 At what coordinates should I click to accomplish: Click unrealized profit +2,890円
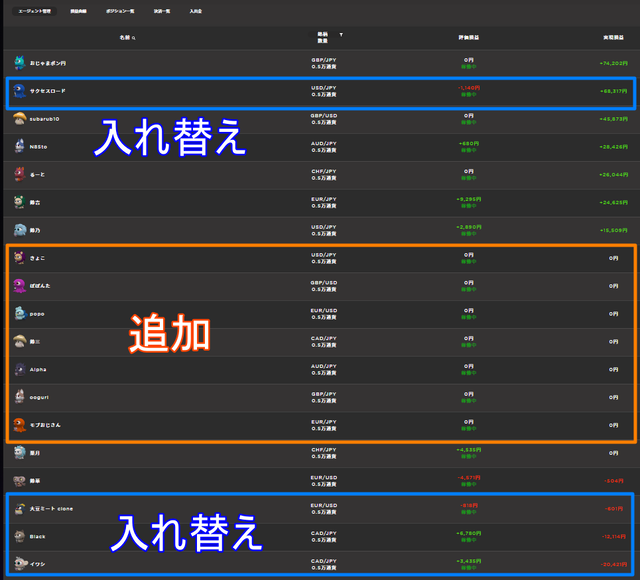(469, 227)
